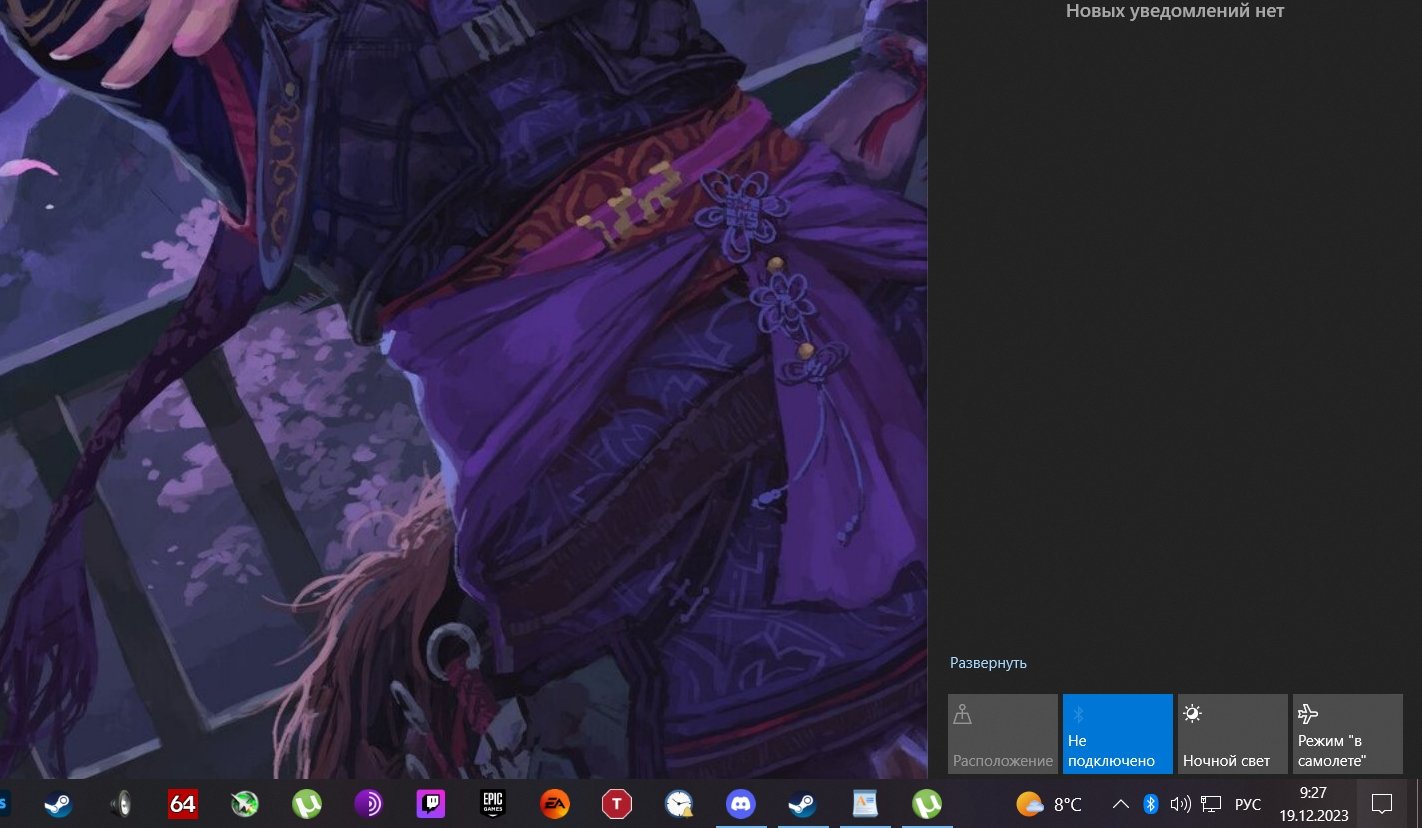
Task: Toggle the Bluetooth 'Не подключено' quick action tile
Action: point(1117,734)
